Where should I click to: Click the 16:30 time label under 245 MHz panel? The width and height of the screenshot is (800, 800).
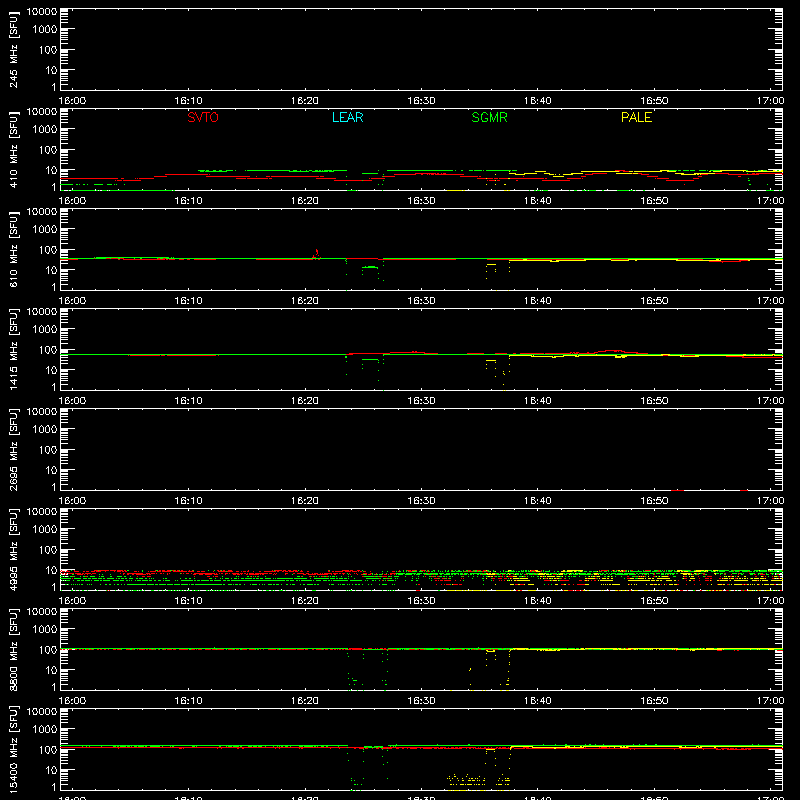(x=421, y=101)
